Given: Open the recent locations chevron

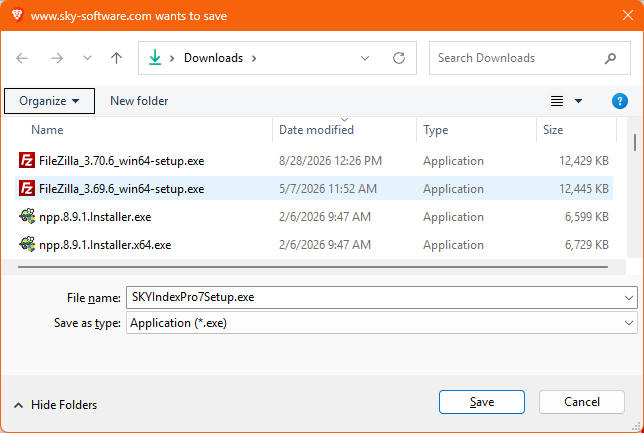Looking at the screenshot, I should point(87,58).
